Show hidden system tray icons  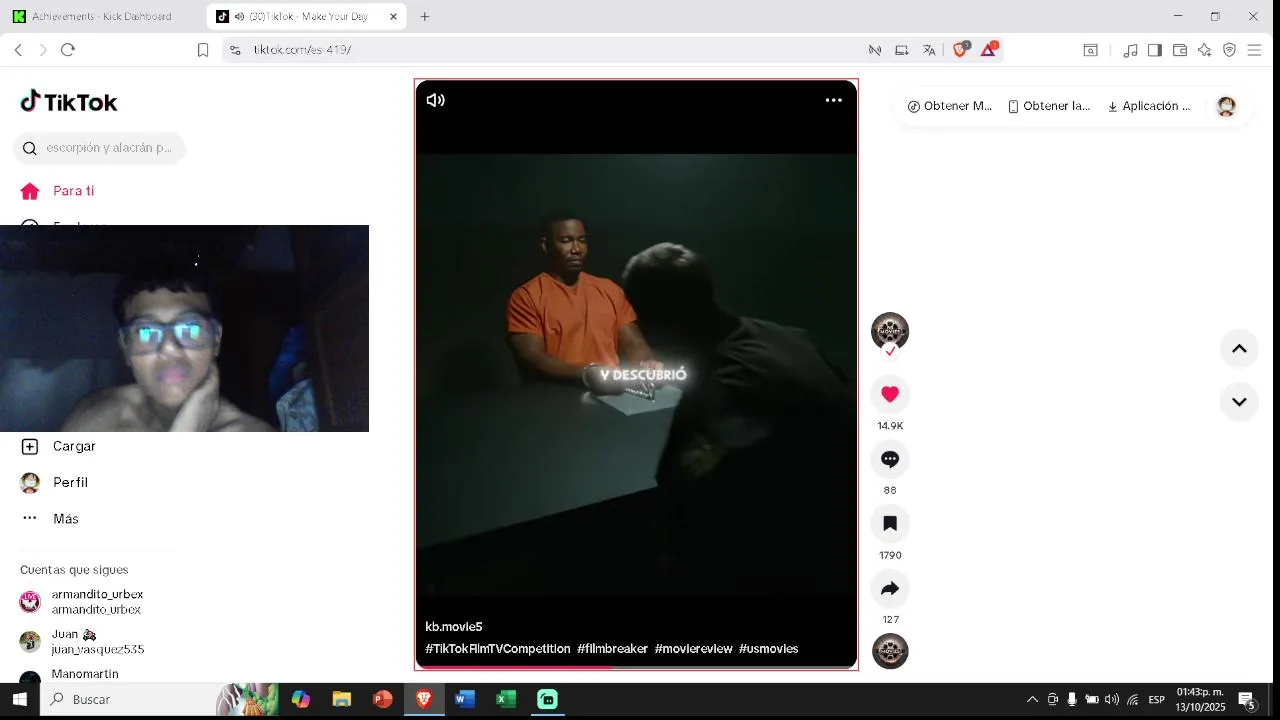1032,699
